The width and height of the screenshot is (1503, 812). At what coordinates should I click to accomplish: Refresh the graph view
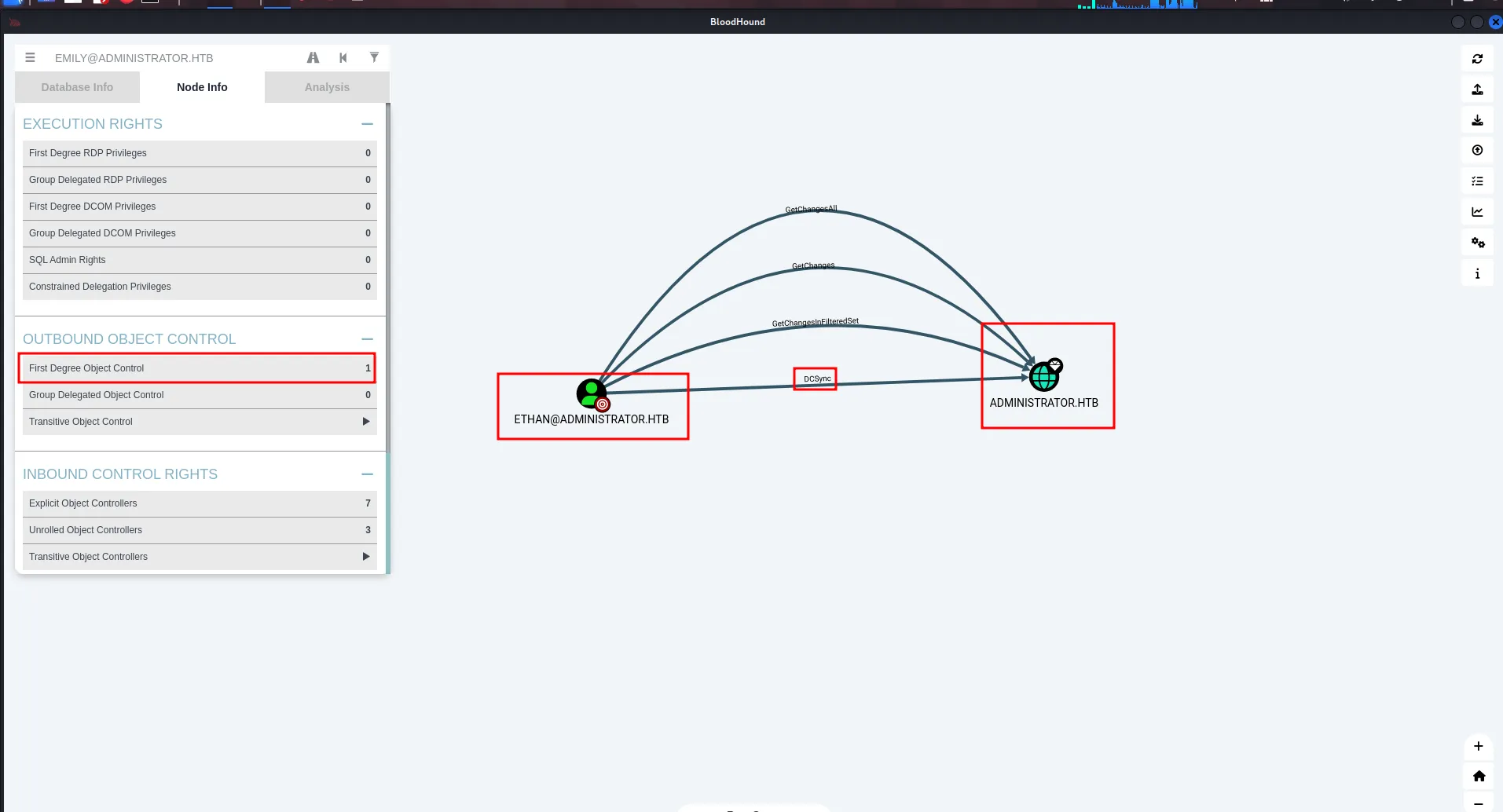tap(1477, 59)
